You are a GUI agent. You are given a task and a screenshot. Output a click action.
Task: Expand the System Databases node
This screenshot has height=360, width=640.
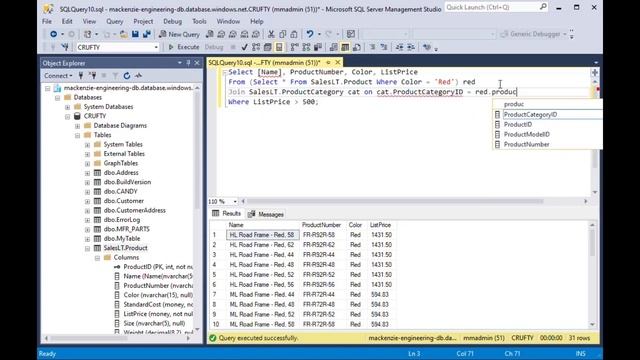coord(67,107)
